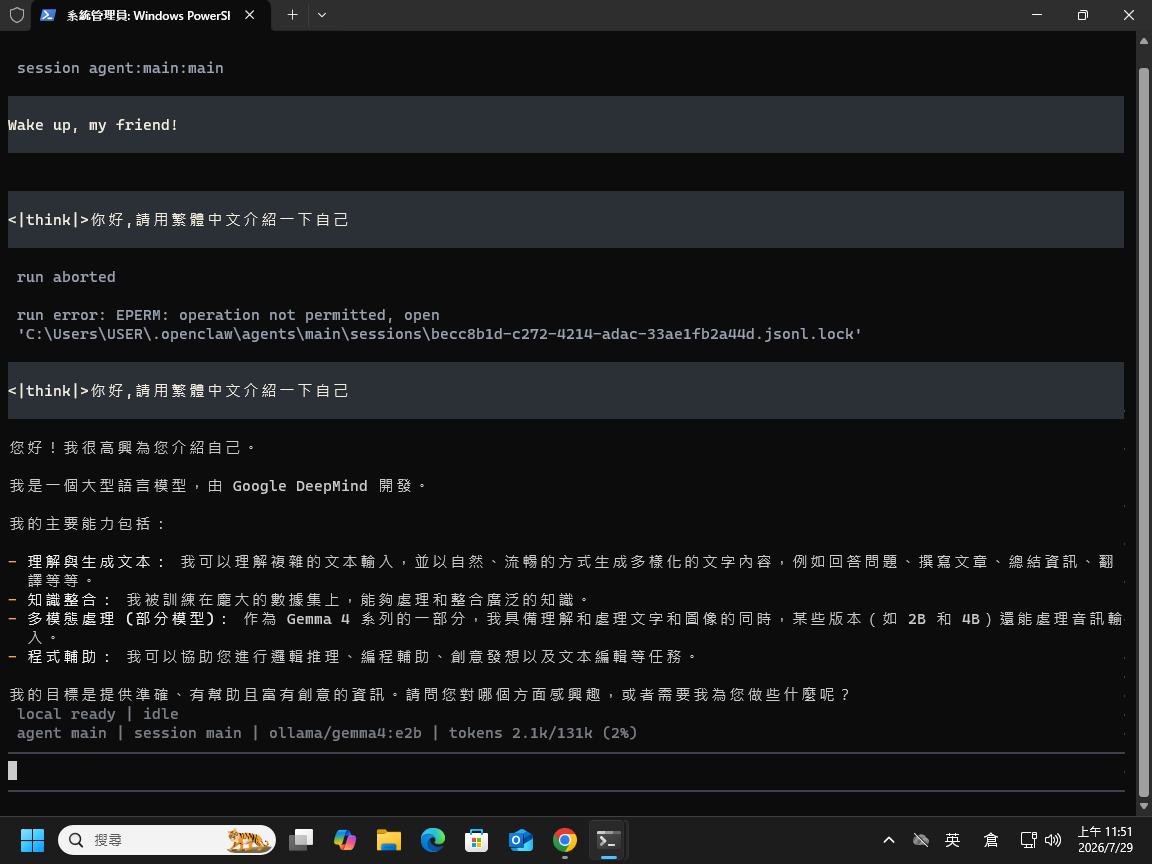Open the volume tray icon
Screen dimensions: 1152x864
coord(1053,840)
